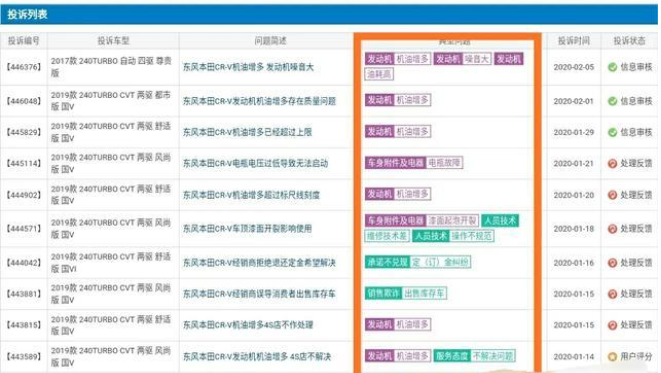Select complaint number 【446048】
This screenshot has width=661, height=373.
point(24,101)
